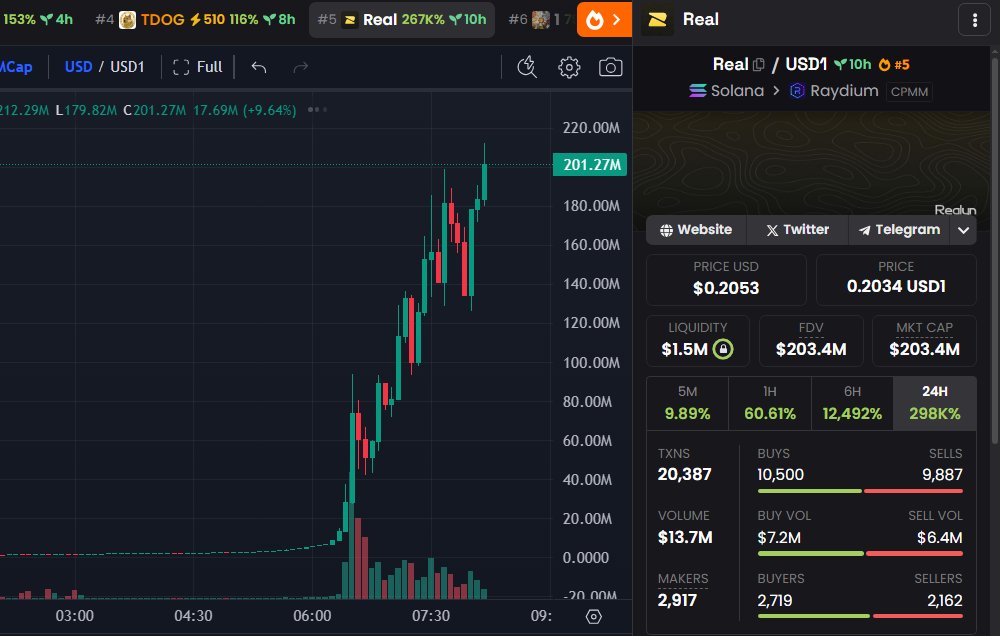Image resolution: width=1000 pixels, height=636 pixels.
Task: Click the quick search lightning magnifier icon
Action: point(527,67)
